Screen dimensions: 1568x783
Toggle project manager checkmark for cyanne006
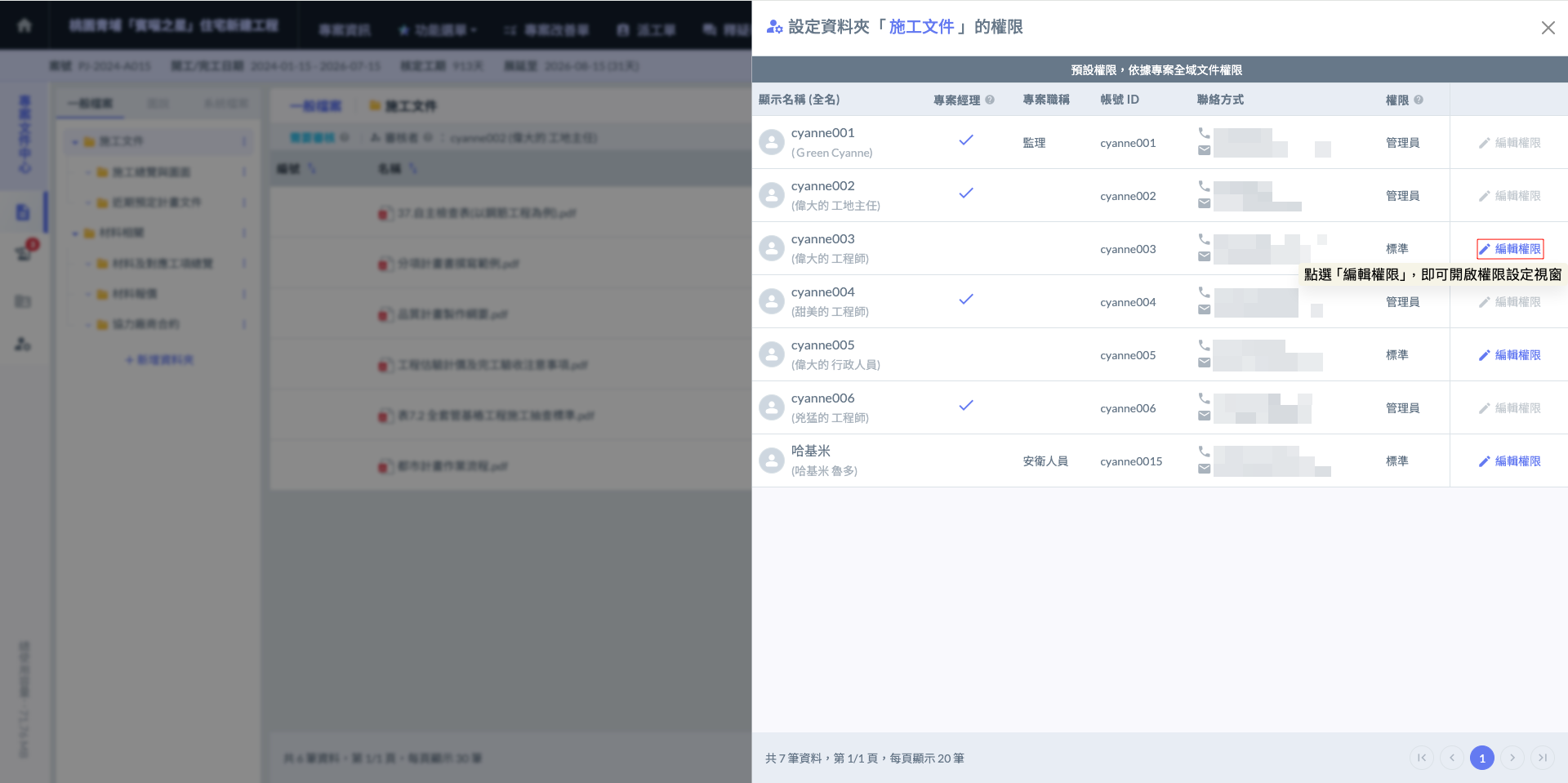click(x=965, y=406)
